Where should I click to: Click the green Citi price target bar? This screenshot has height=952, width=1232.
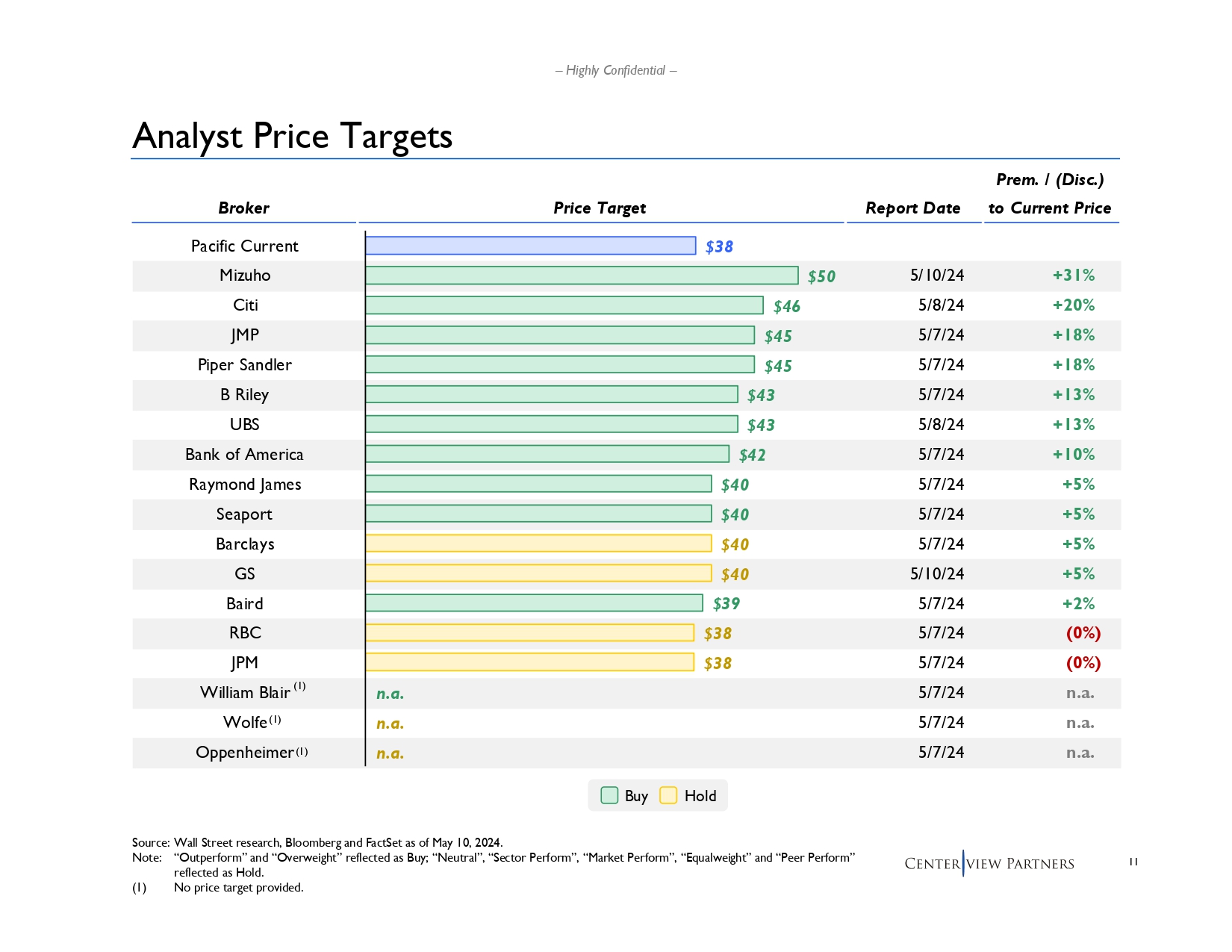click(564, 305)
